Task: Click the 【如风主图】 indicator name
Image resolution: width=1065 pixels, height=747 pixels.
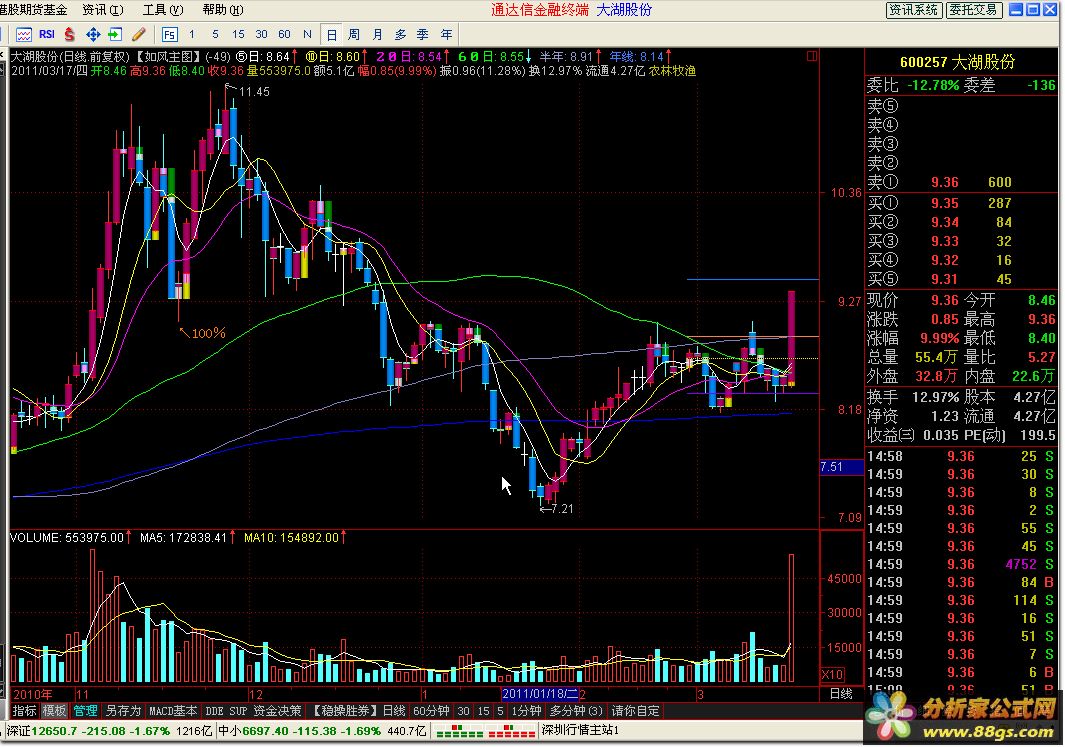Action: pos(168,56)
